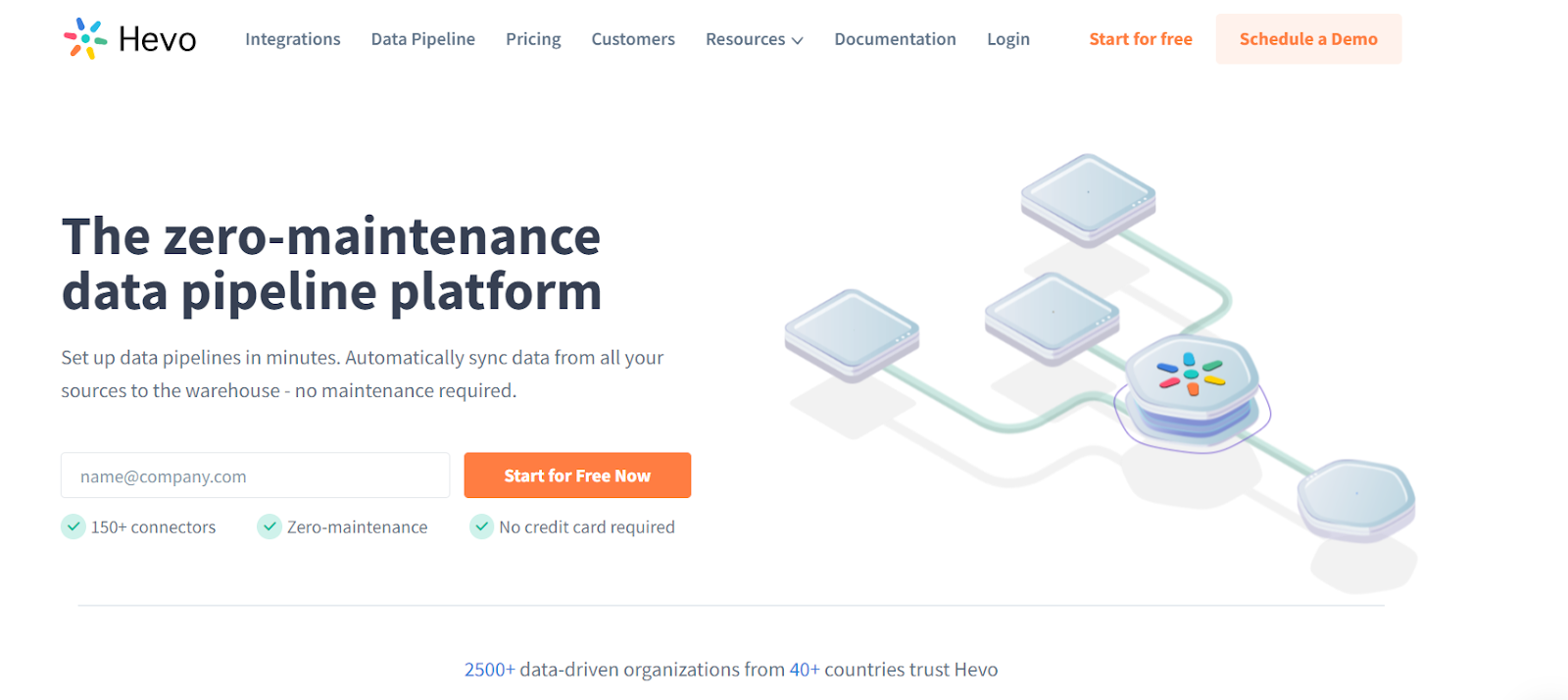This screenshot has width=1568, height=700.
Task: Click the Login link
Action: 1008,39
